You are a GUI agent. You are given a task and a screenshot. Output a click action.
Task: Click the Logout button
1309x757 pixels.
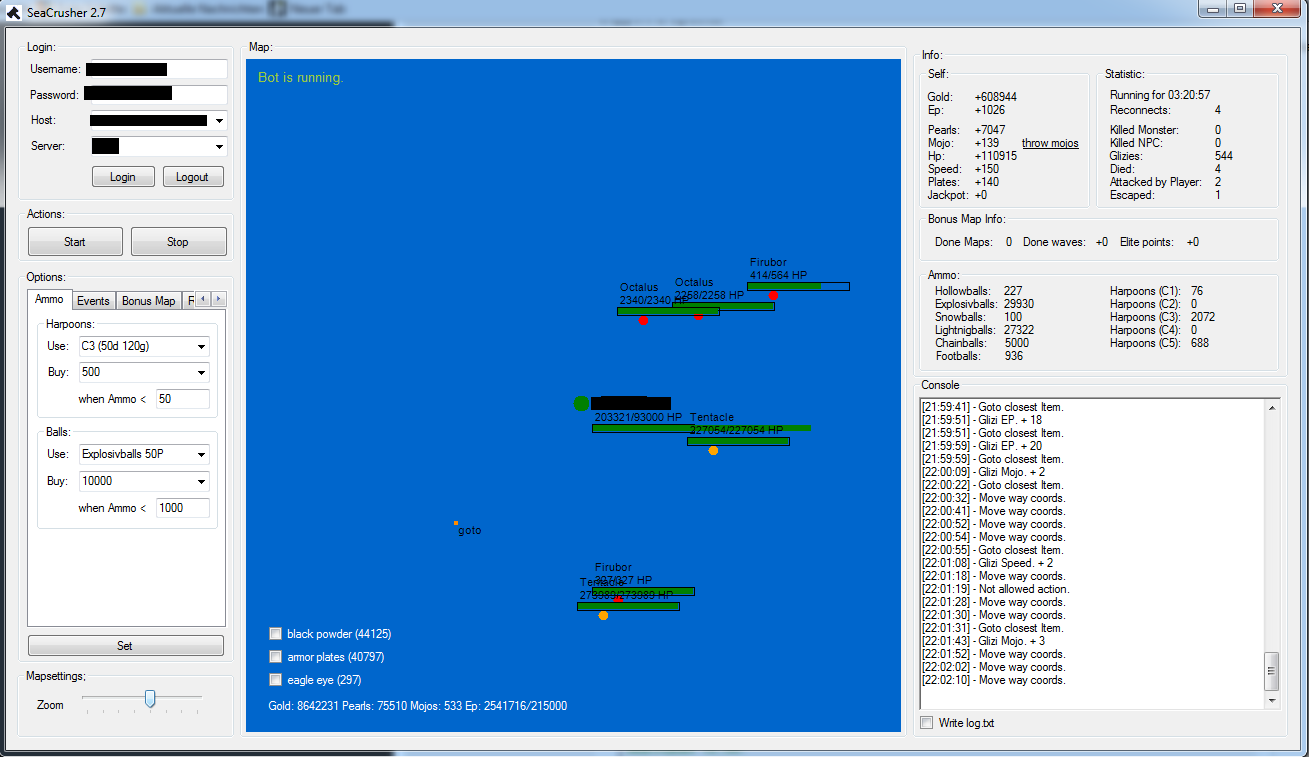tap(193, 177)
